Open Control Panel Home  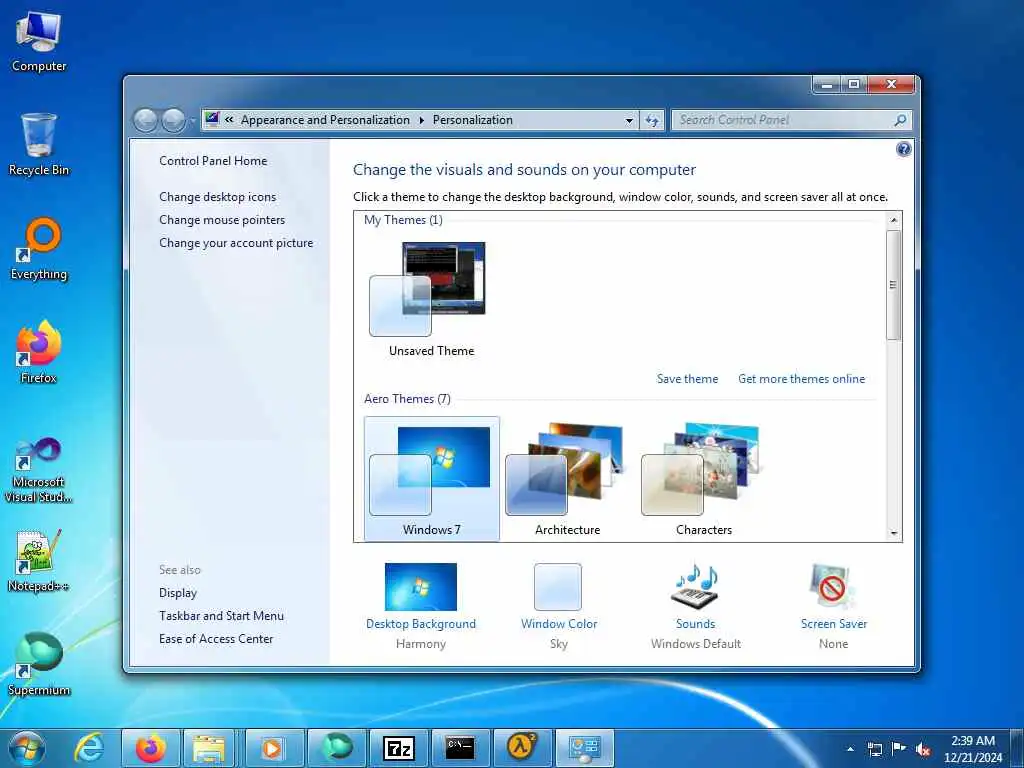click(213, 161)
